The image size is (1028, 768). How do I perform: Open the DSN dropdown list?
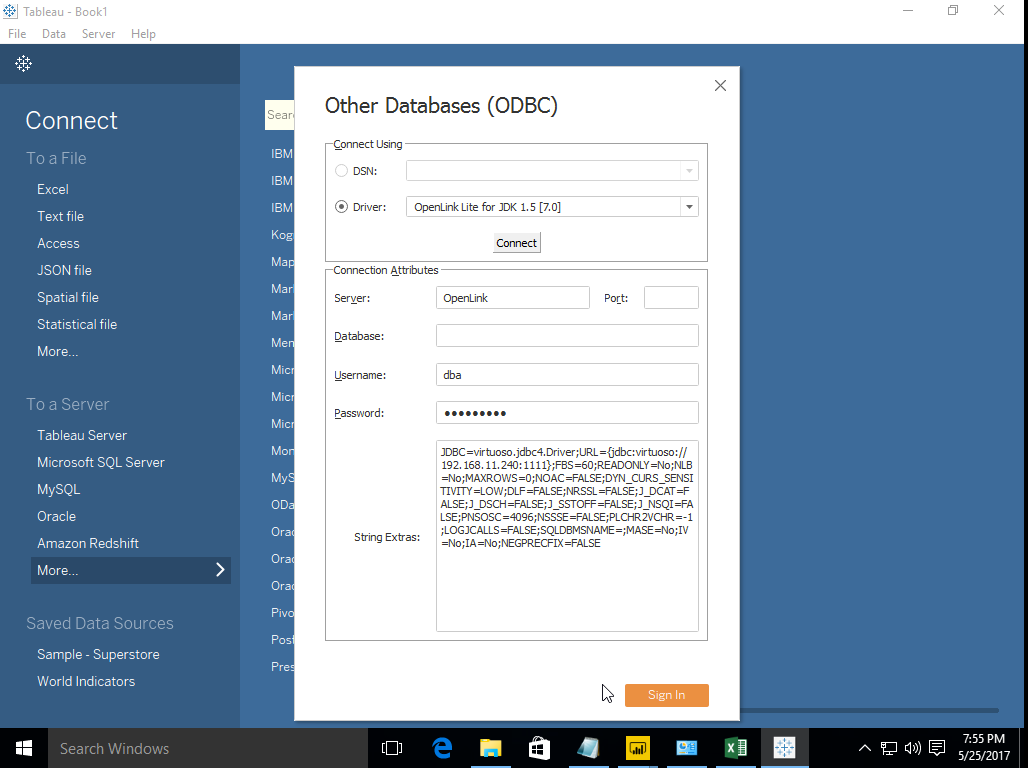pyautogui.click(x=689, y=171)
